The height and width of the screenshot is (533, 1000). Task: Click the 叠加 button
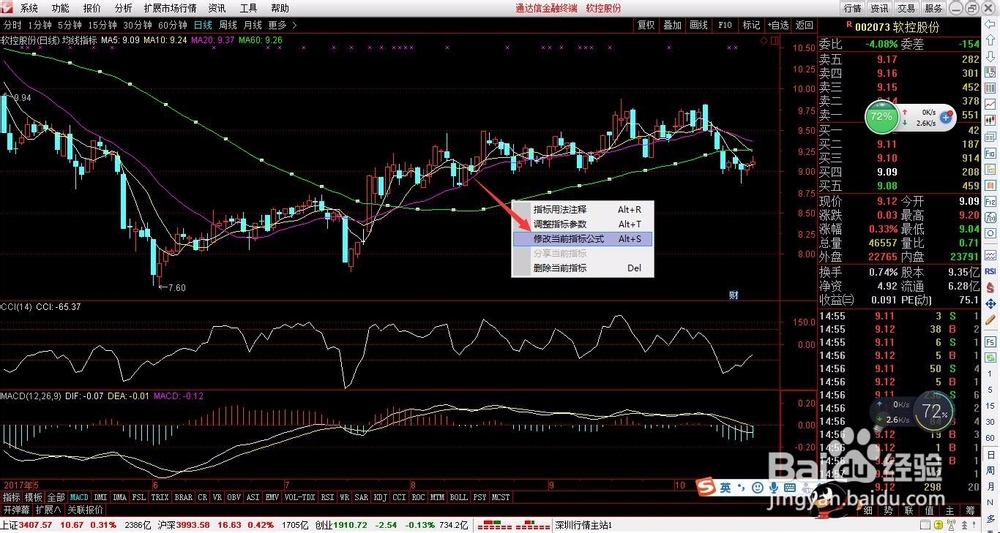pyautogui.click(x=672, y=26)
